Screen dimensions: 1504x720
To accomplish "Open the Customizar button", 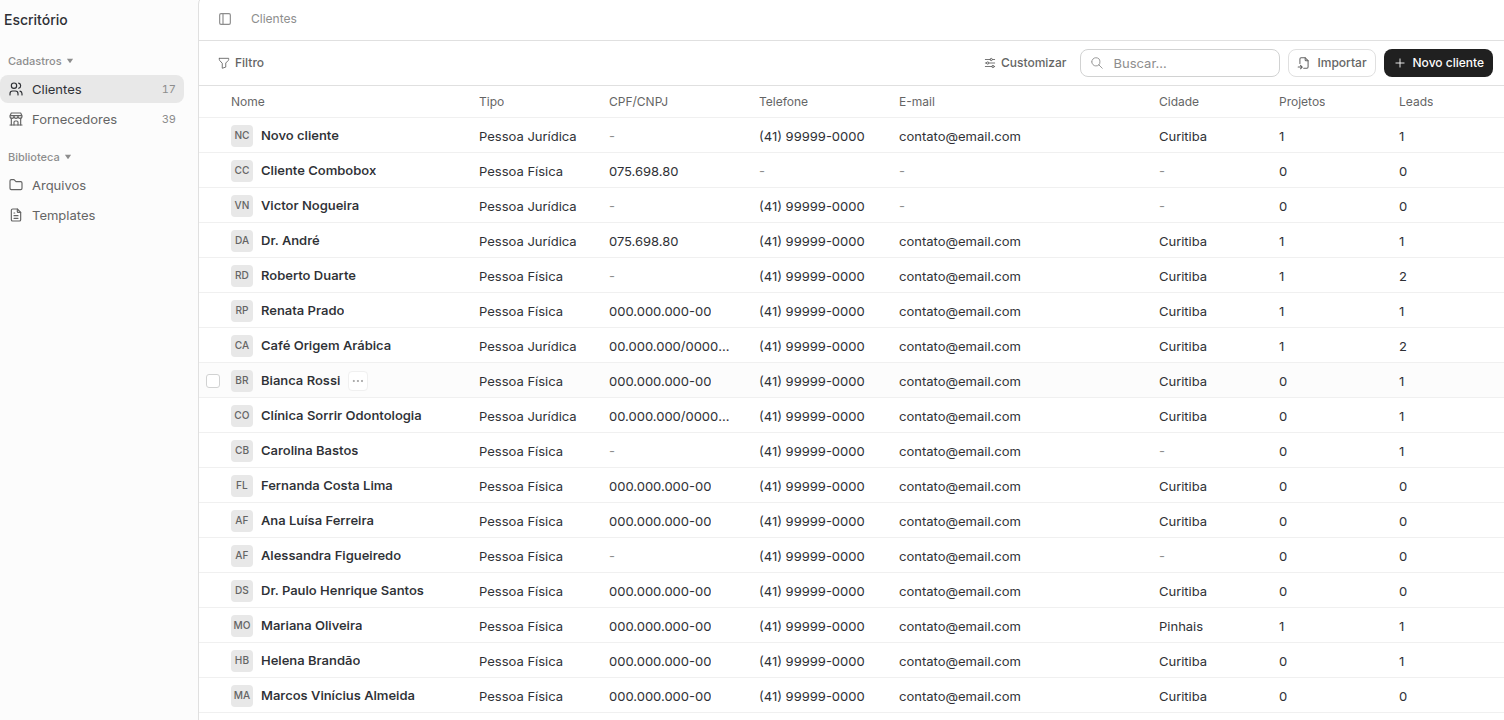I will coord(1025,63).
